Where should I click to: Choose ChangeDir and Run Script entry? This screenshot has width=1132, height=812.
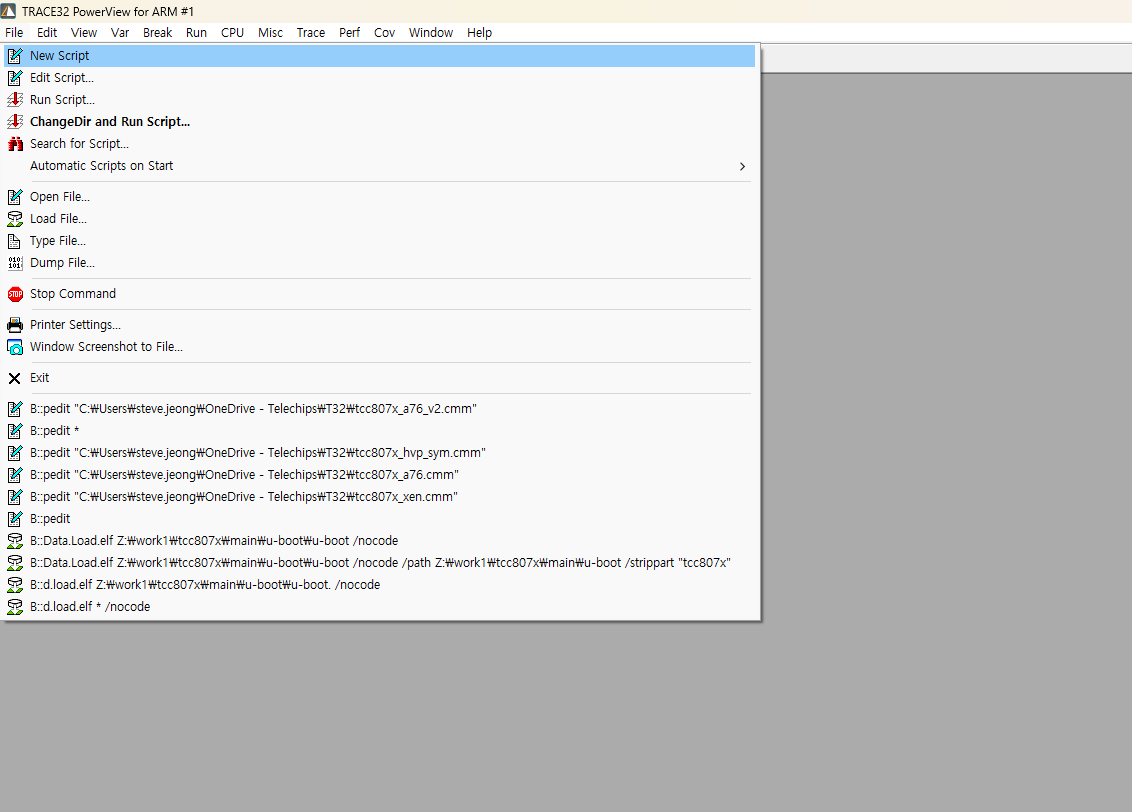109,122
